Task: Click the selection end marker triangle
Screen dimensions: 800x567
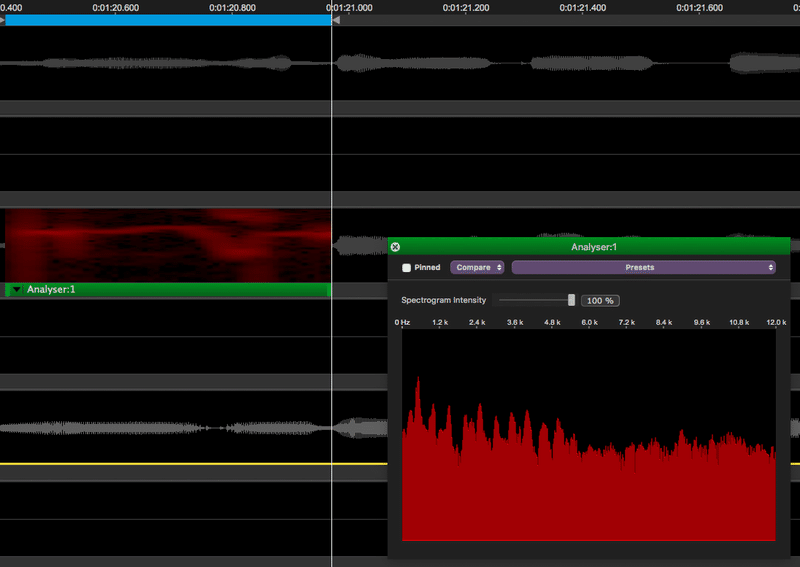Action: 336,20
